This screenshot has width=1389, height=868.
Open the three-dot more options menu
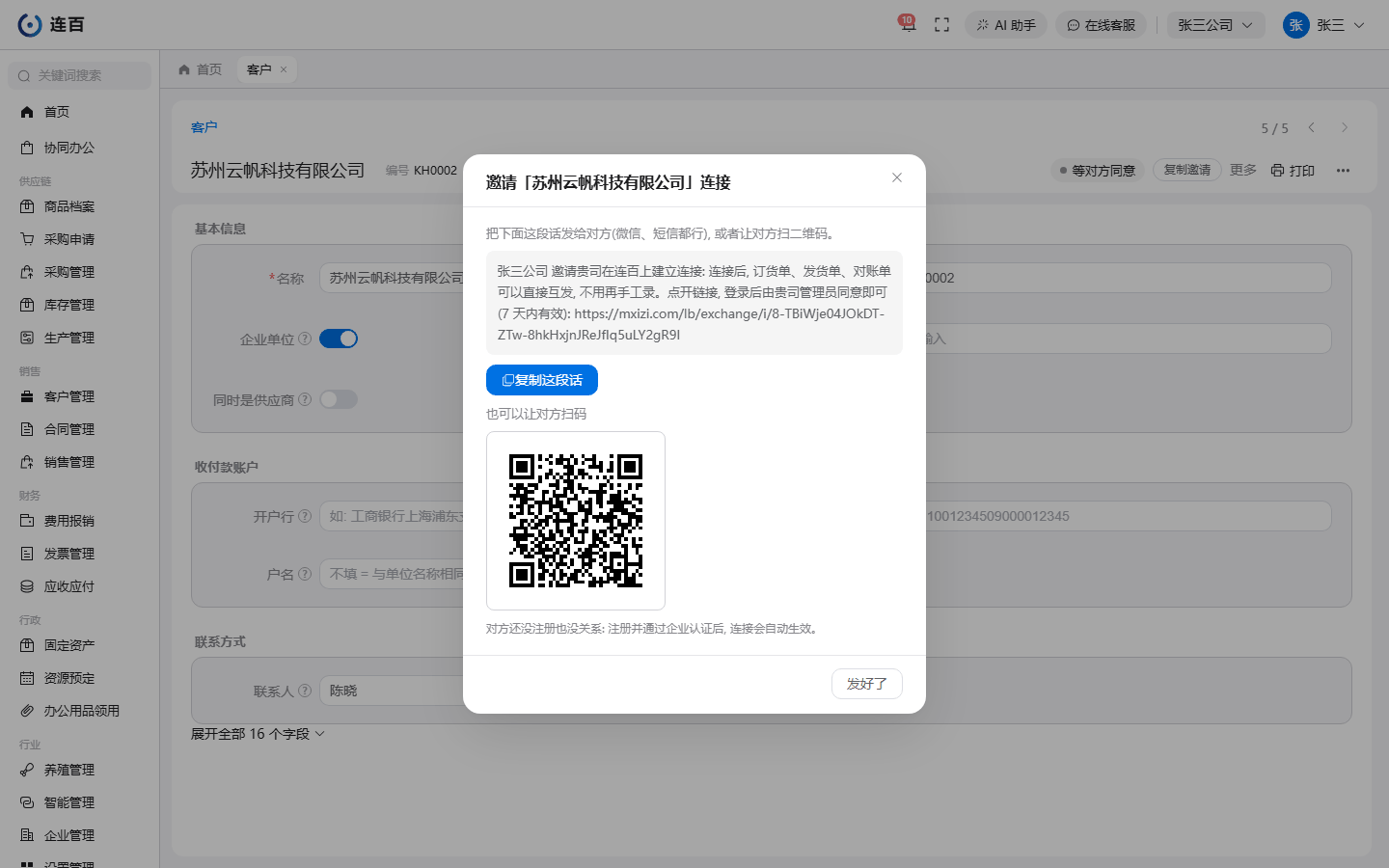pyautogui.click(x=1343, y=170)
